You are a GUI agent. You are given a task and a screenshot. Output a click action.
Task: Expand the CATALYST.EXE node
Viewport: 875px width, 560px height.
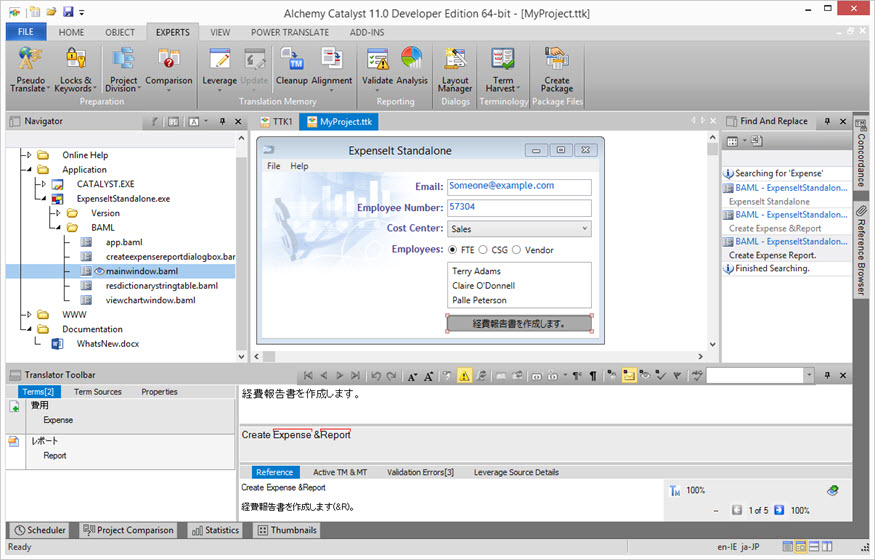pyautogui.click(x=44, y=184)
